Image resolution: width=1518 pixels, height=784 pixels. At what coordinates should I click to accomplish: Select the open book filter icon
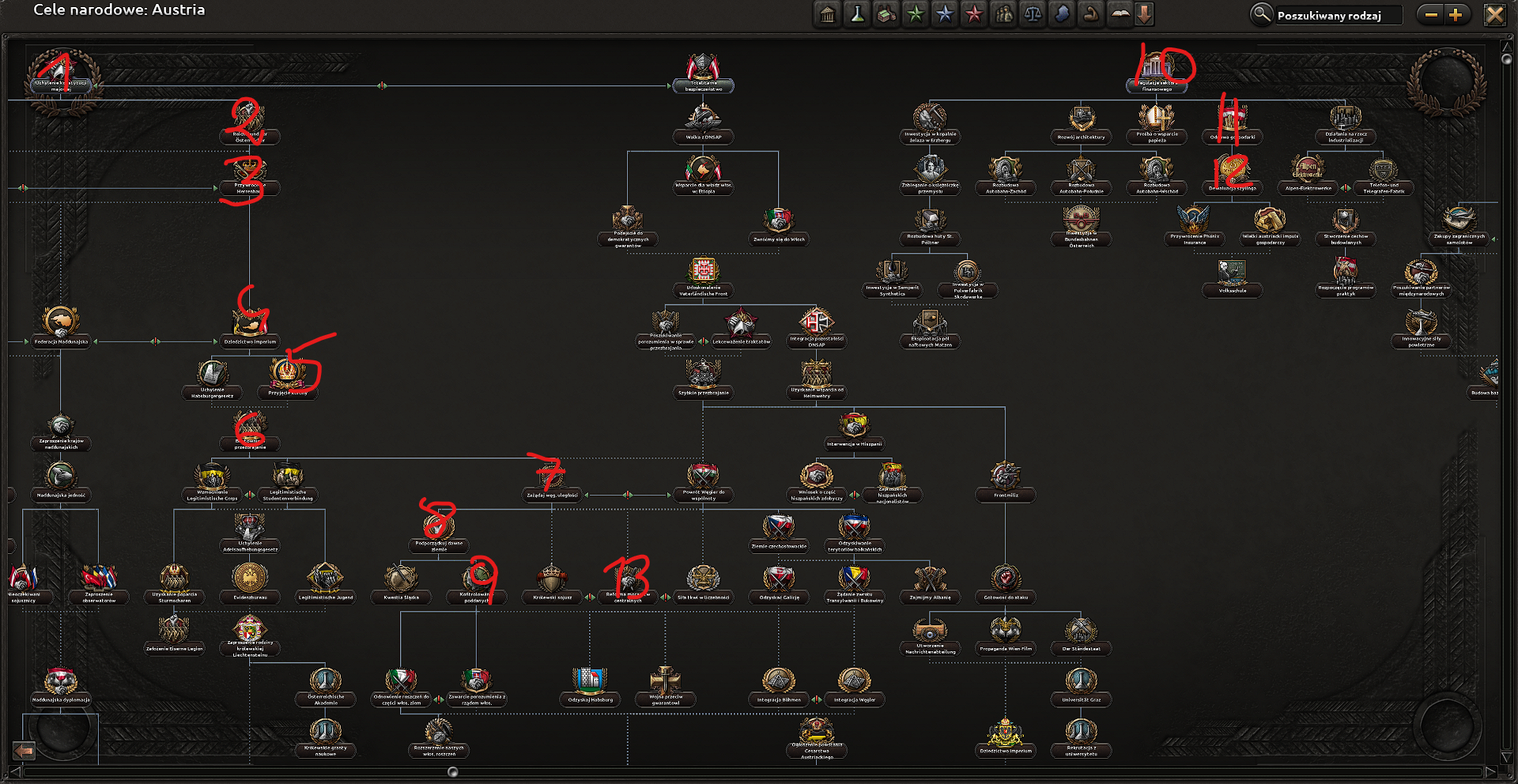point(1120,14)
